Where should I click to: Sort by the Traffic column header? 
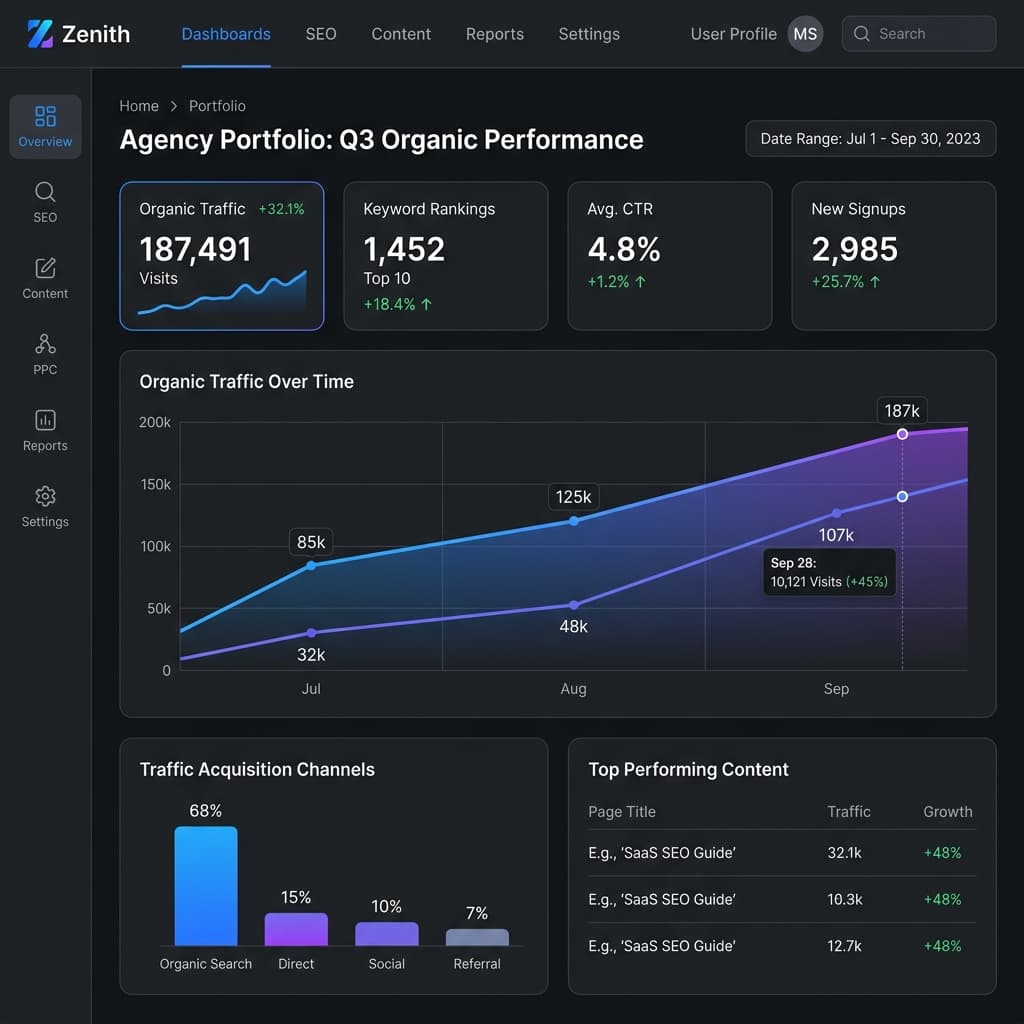[848, 812]
